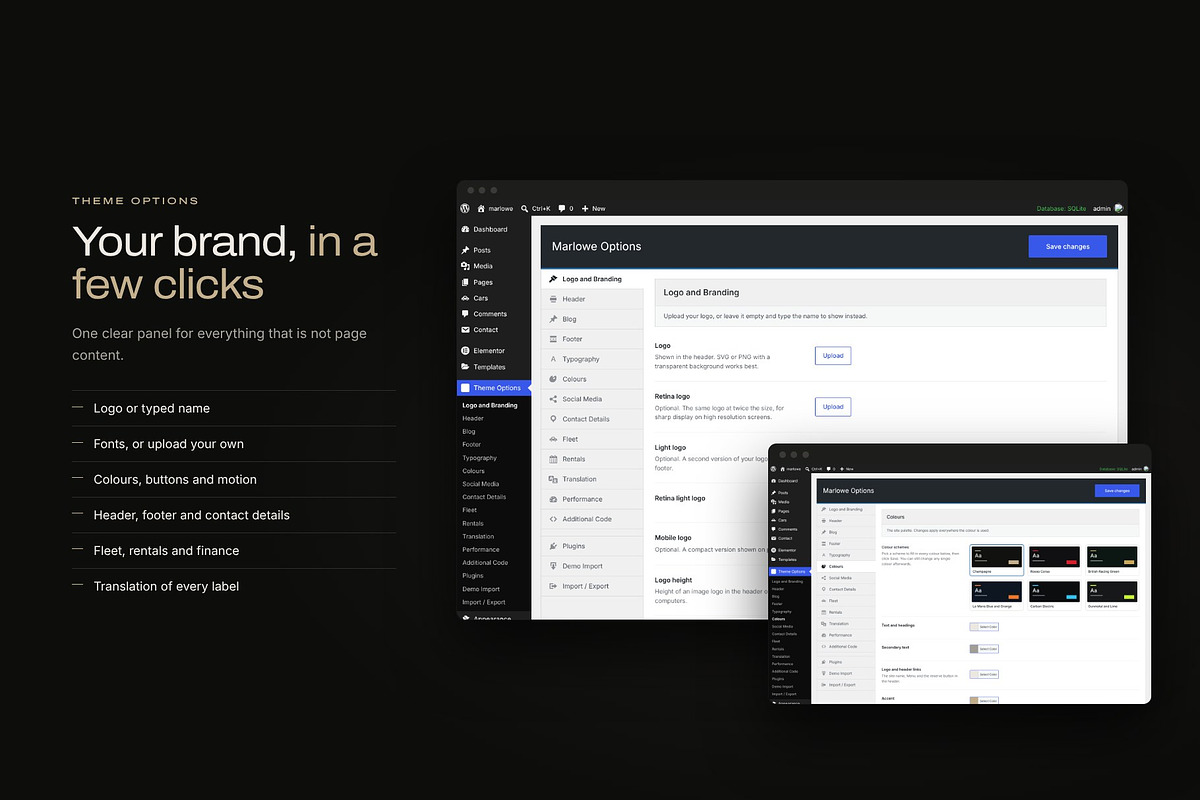Screen dimensions: 1200x800
Task: Open Performance options tab, Logo and Branding window
Action: [x=592, y=499]
